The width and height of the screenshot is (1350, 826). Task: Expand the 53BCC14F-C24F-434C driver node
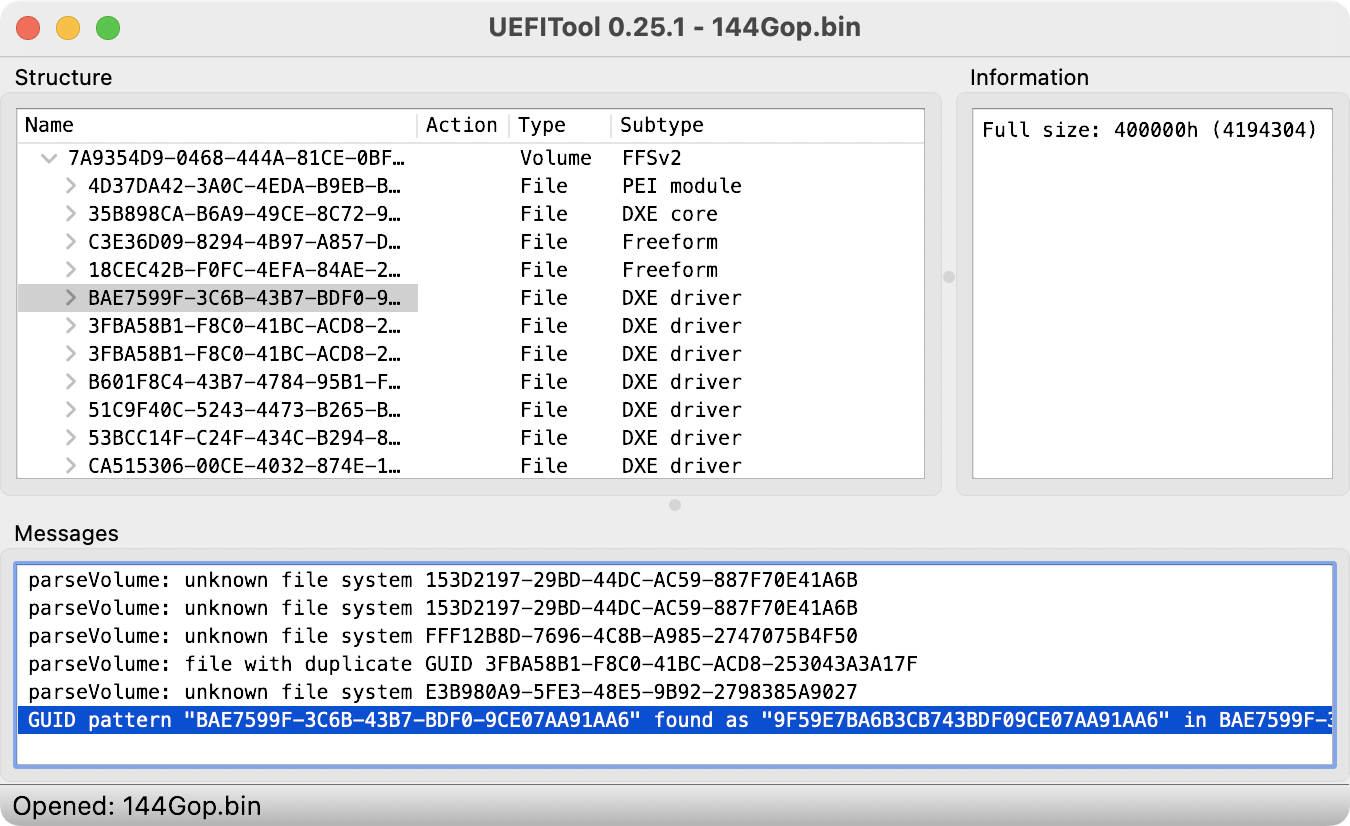(71, 438)
